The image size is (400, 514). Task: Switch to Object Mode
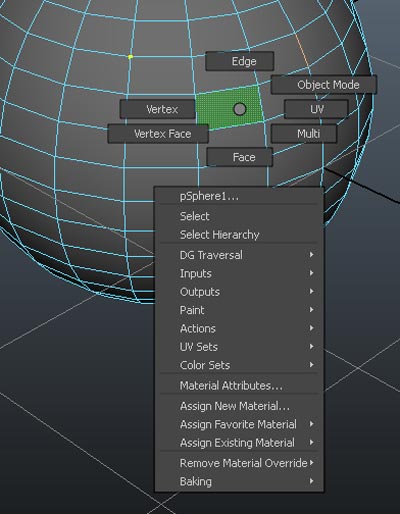click(x=324, y=85)
